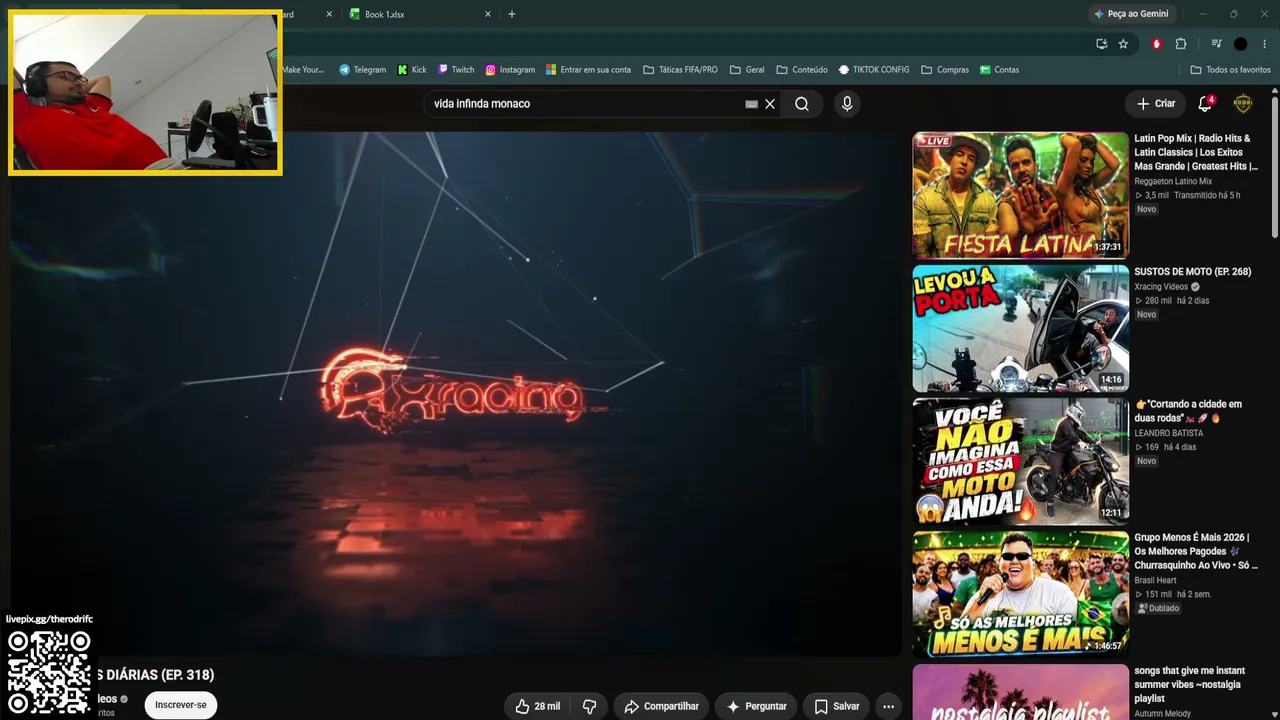The image size is (1280, 720).
Task: Open the Instagram bookmark
Action: (x=510, y=70)
